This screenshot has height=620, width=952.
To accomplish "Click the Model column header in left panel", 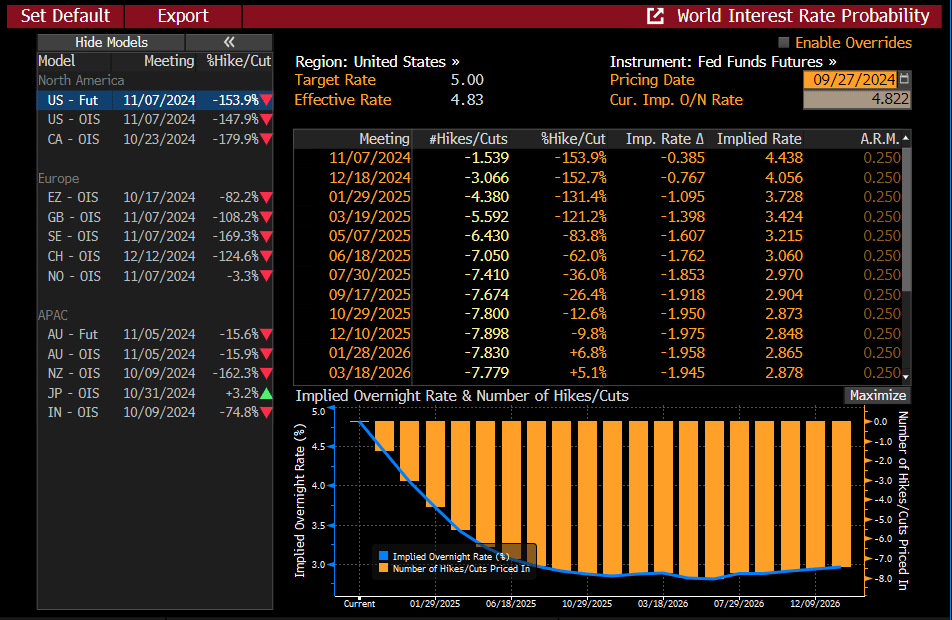I will (x=56, y=61).
